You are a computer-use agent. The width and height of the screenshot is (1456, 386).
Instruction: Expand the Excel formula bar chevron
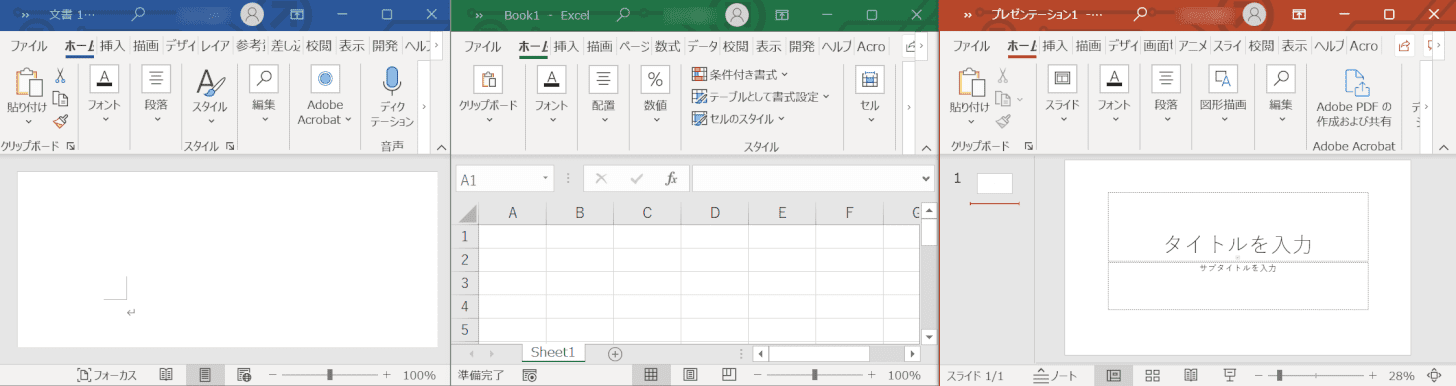925,179
